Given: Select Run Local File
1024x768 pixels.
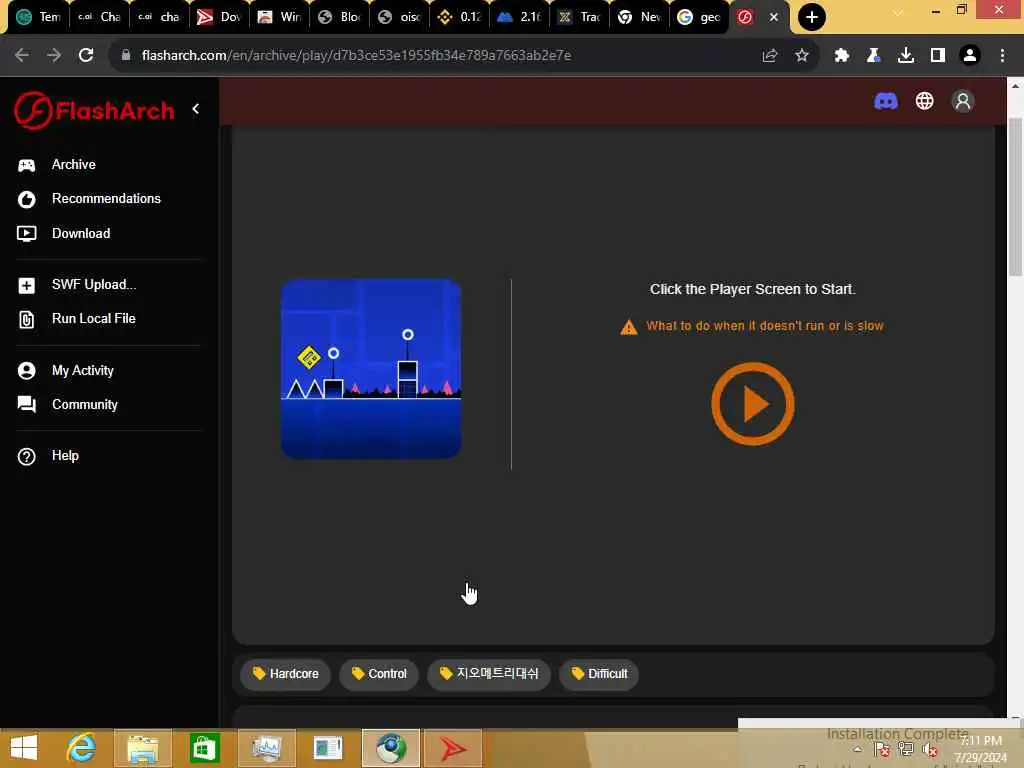Looking at the screenshot, I should (93, 319).
